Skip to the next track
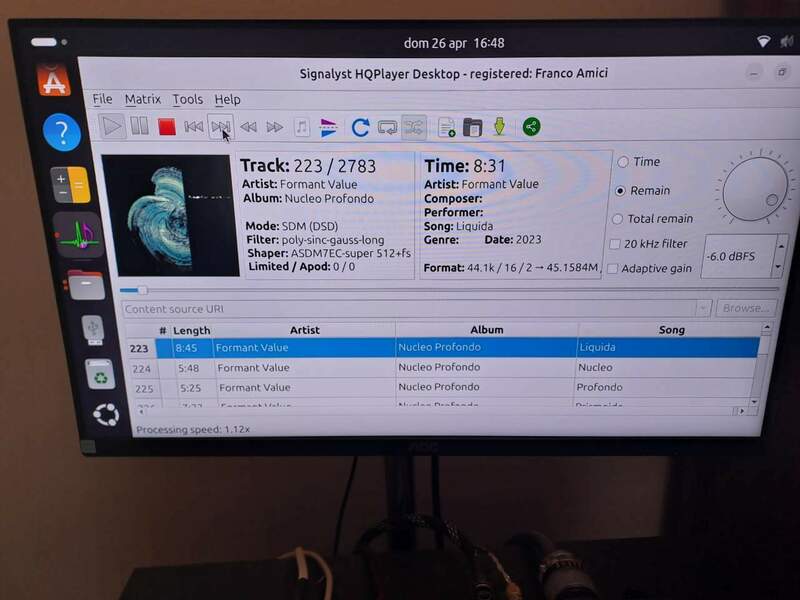 220,126
